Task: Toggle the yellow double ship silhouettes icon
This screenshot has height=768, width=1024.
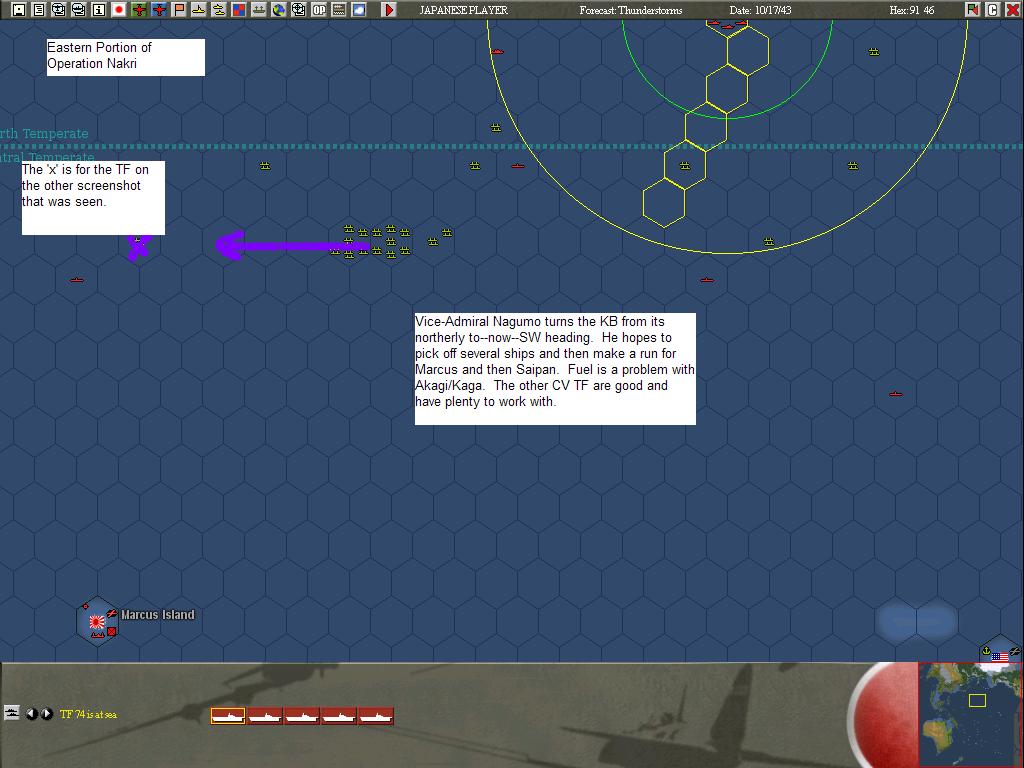Action: (x=219, y=10)
